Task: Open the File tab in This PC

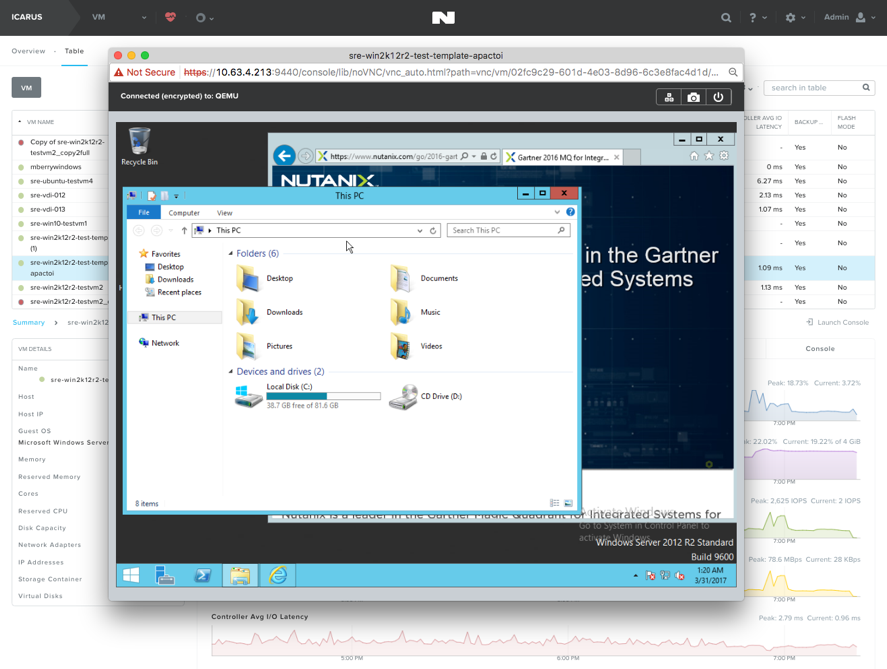Action: click(144, 213)
